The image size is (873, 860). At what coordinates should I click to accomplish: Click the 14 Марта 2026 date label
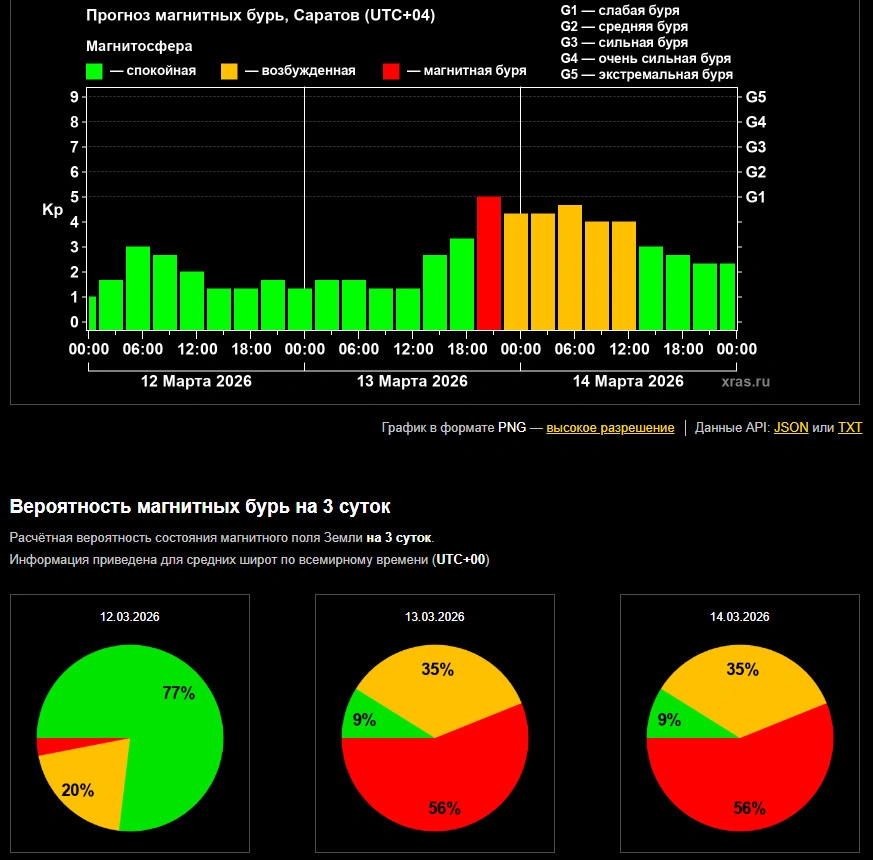coord(628,381)
